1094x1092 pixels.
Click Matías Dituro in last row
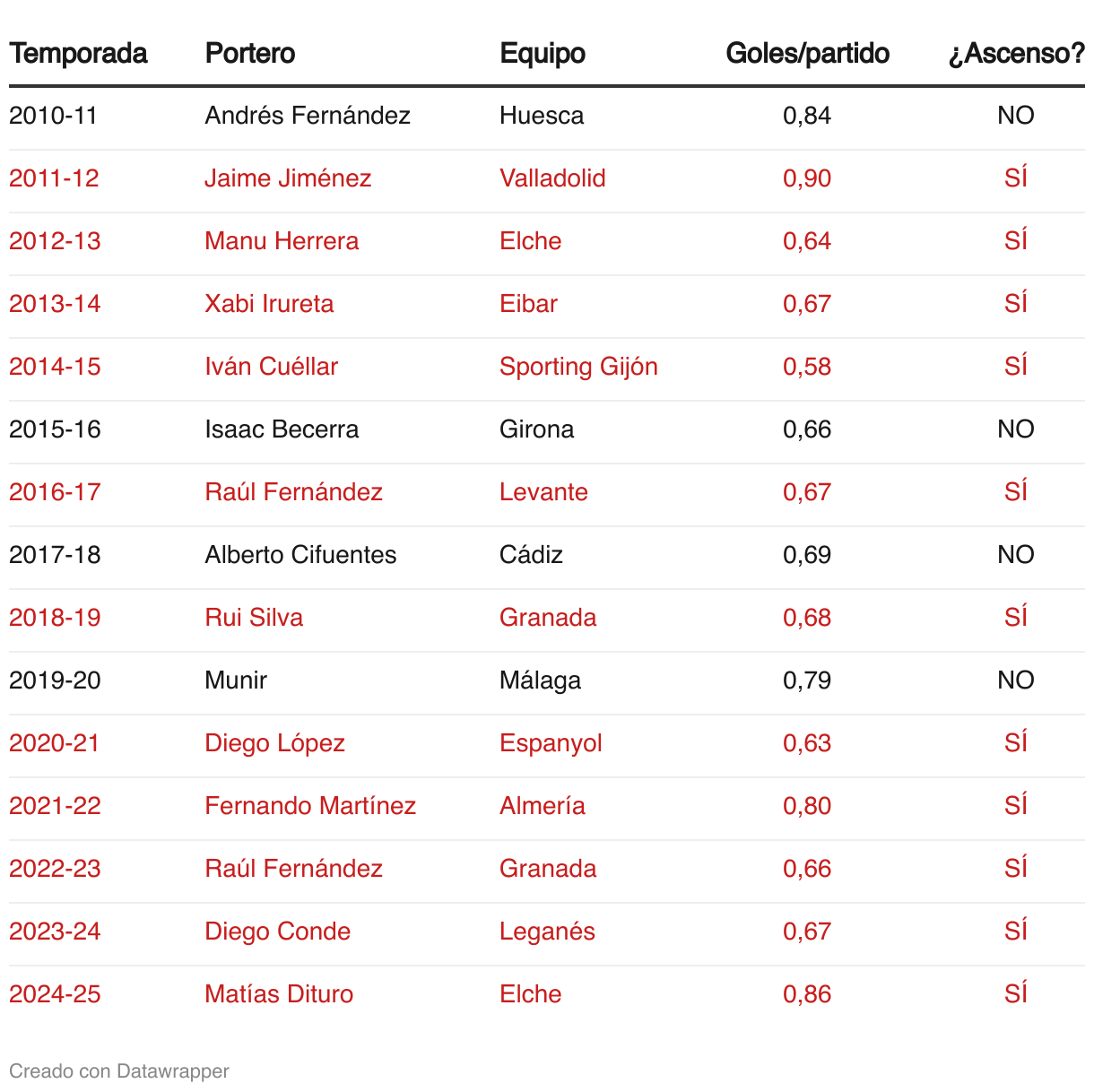click(279, 994)
